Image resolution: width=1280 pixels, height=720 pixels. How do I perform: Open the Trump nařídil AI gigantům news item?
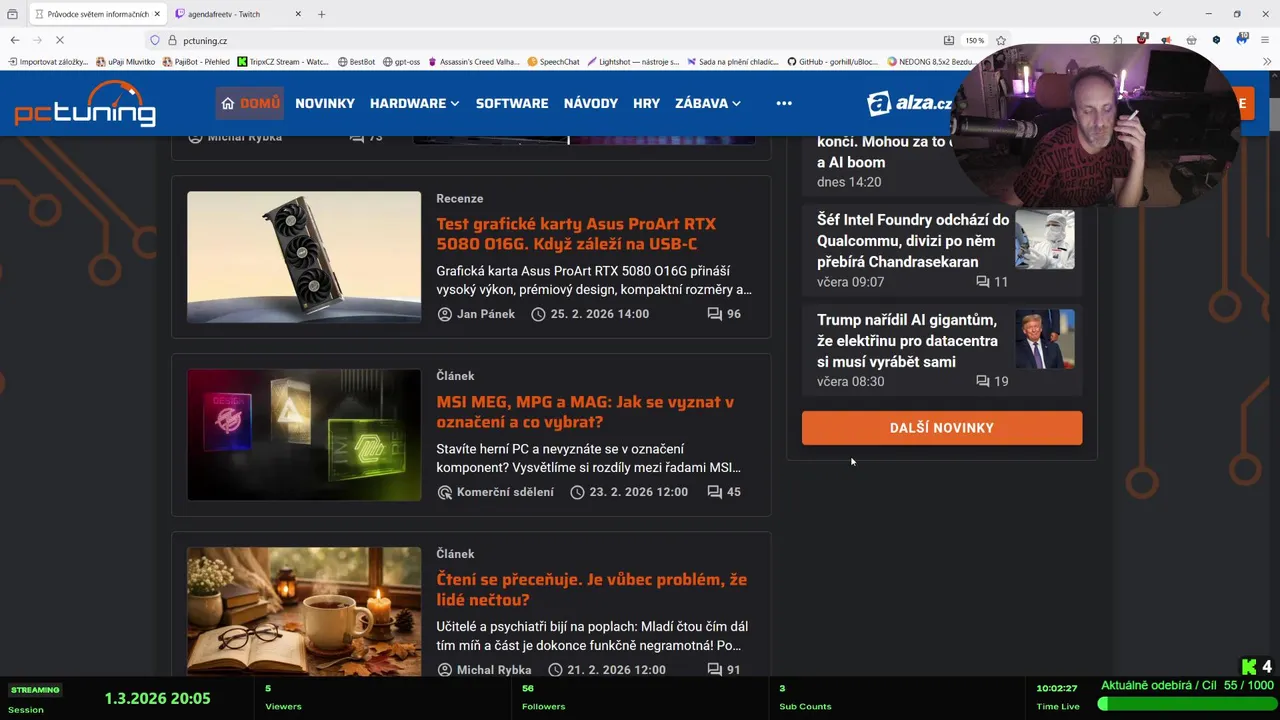[907, 341]
